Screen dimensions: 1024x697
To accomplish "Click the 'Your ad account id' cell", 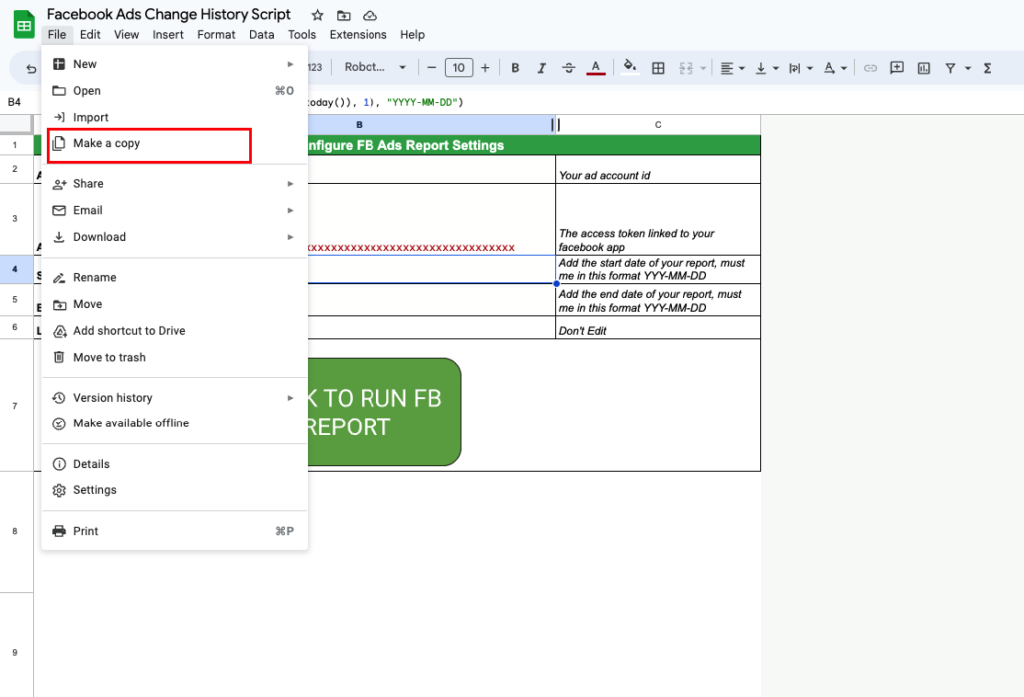I will [x=658, y=169].
